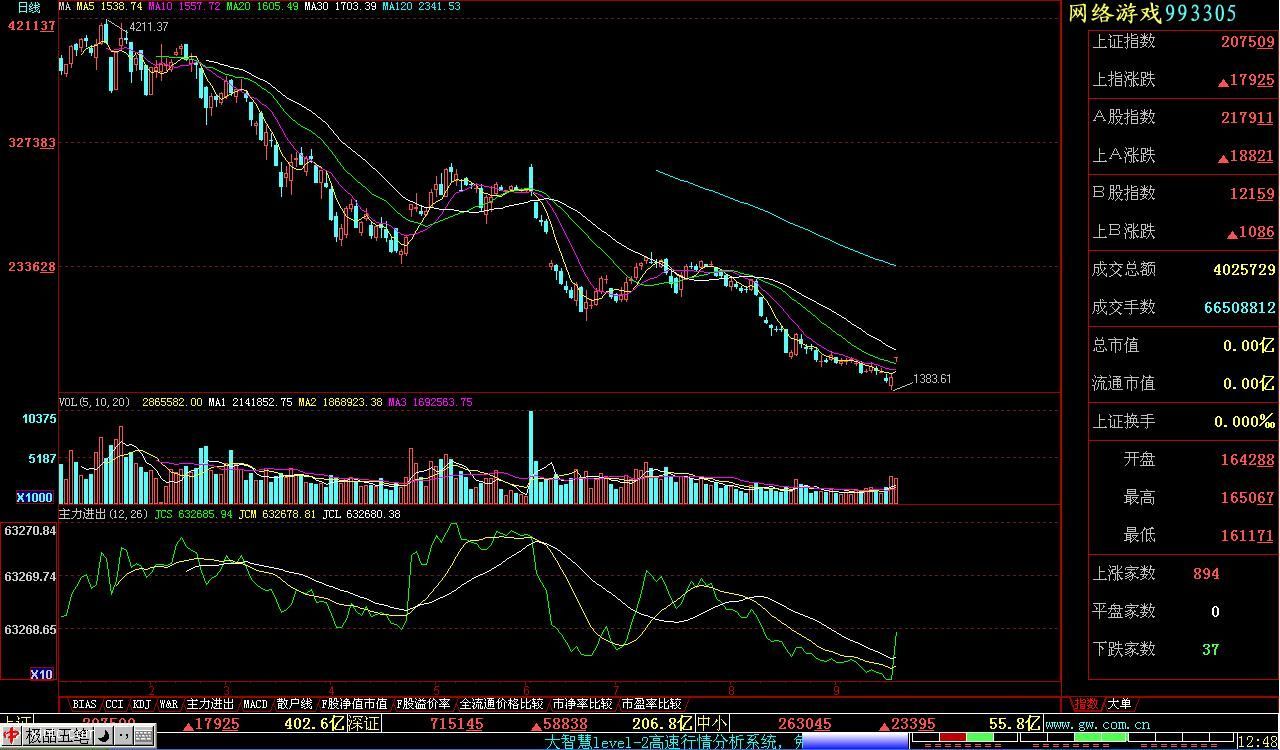Click the VOL(5,10,20) indicator label
This screenshot has height=750, width=1280.
(x=95, y=402)
